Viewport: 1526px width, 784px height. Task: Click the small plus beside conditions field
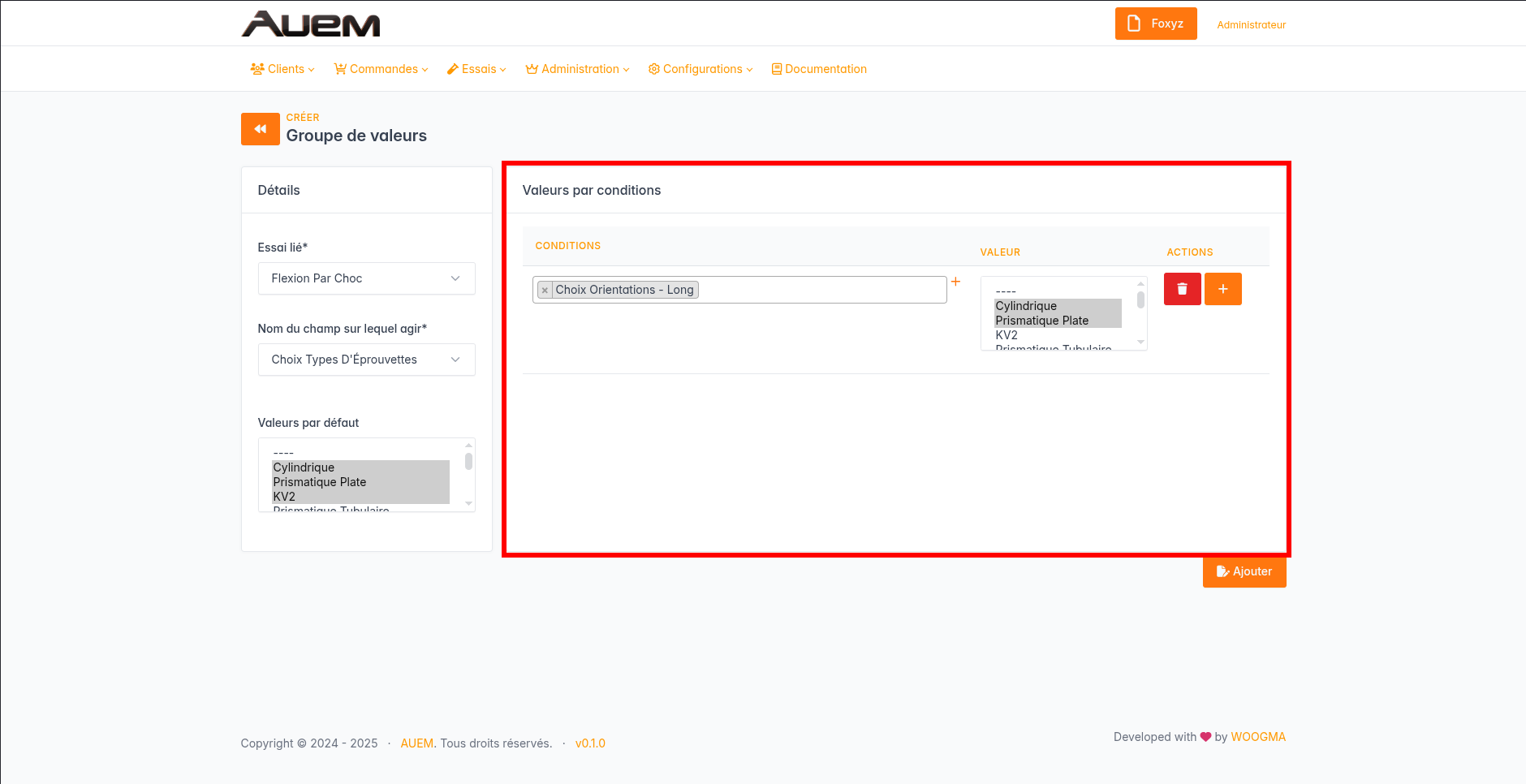pyautogui.click(x=955, y=282)
